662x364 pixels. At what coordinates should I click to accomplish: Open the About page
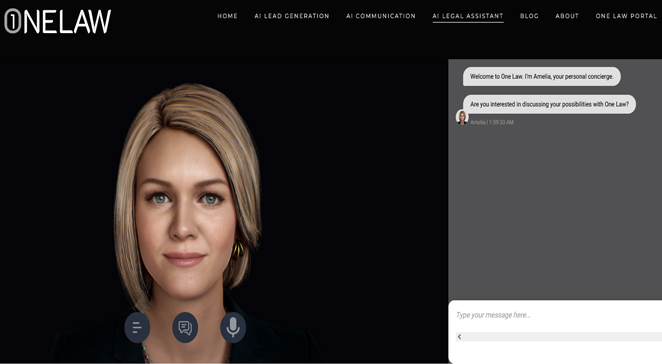pos(567,16)
